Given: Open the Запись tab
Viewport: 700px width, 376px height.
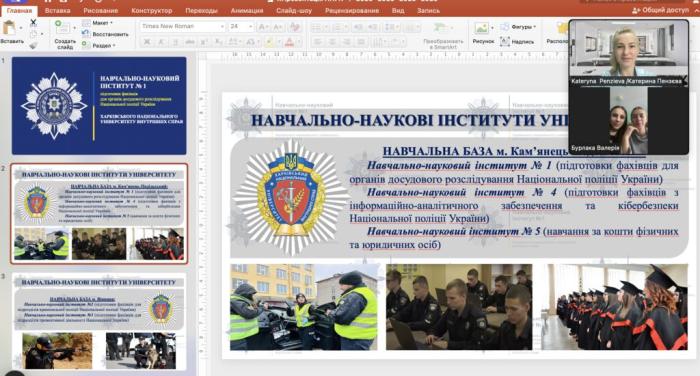Looking at the screenshot, I should (x=428, y=10).
